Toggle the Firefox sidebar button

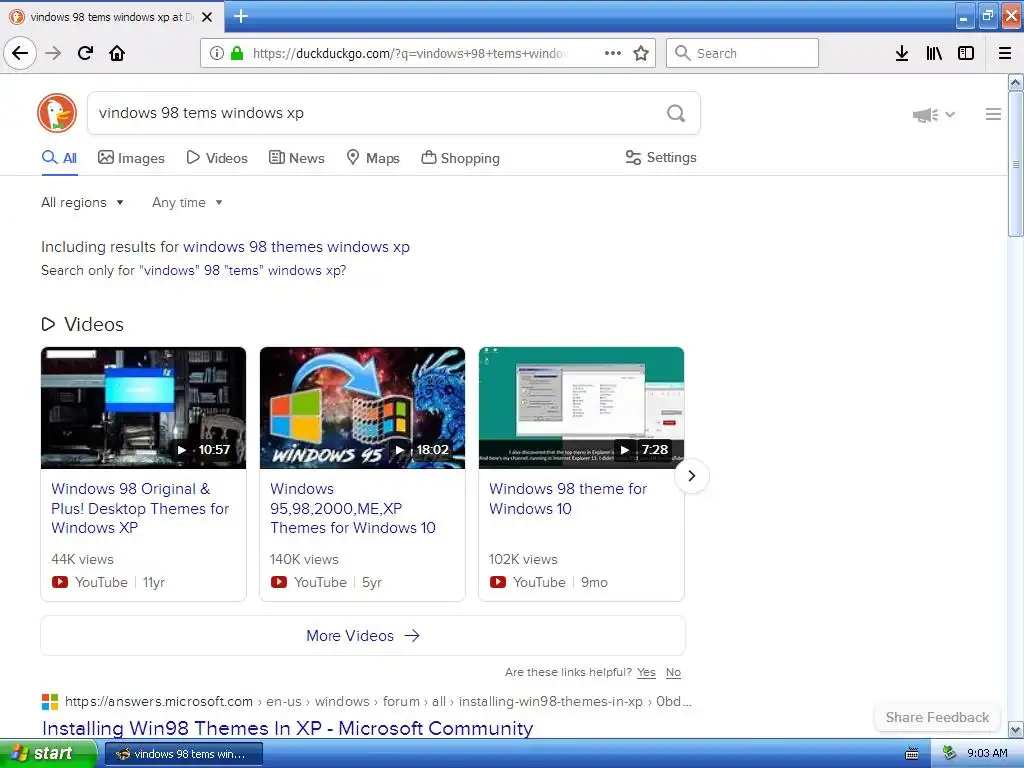click(x=966, y=53)
